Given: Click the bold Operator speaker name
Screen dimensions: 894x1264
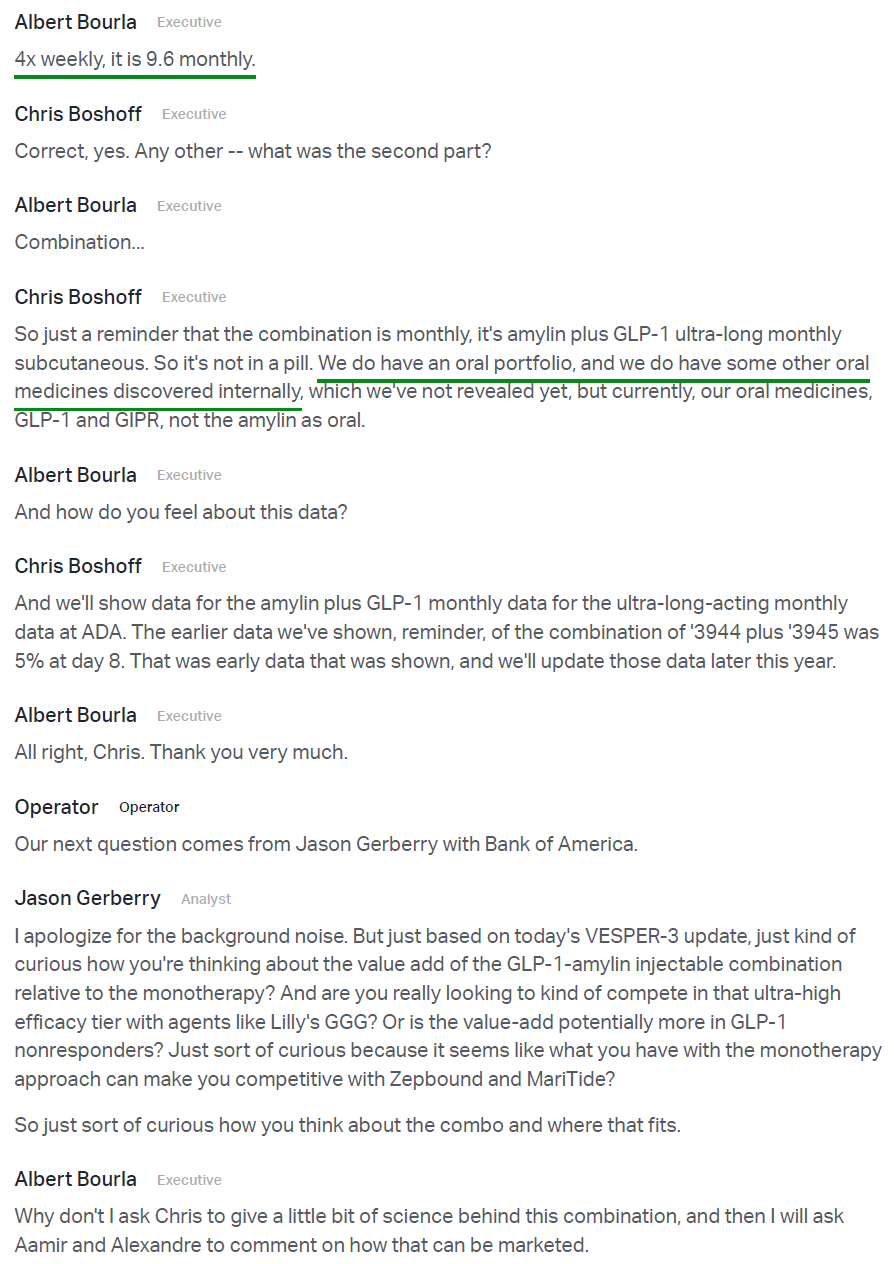Looking at the screenshot, I should tap(56, 807).
